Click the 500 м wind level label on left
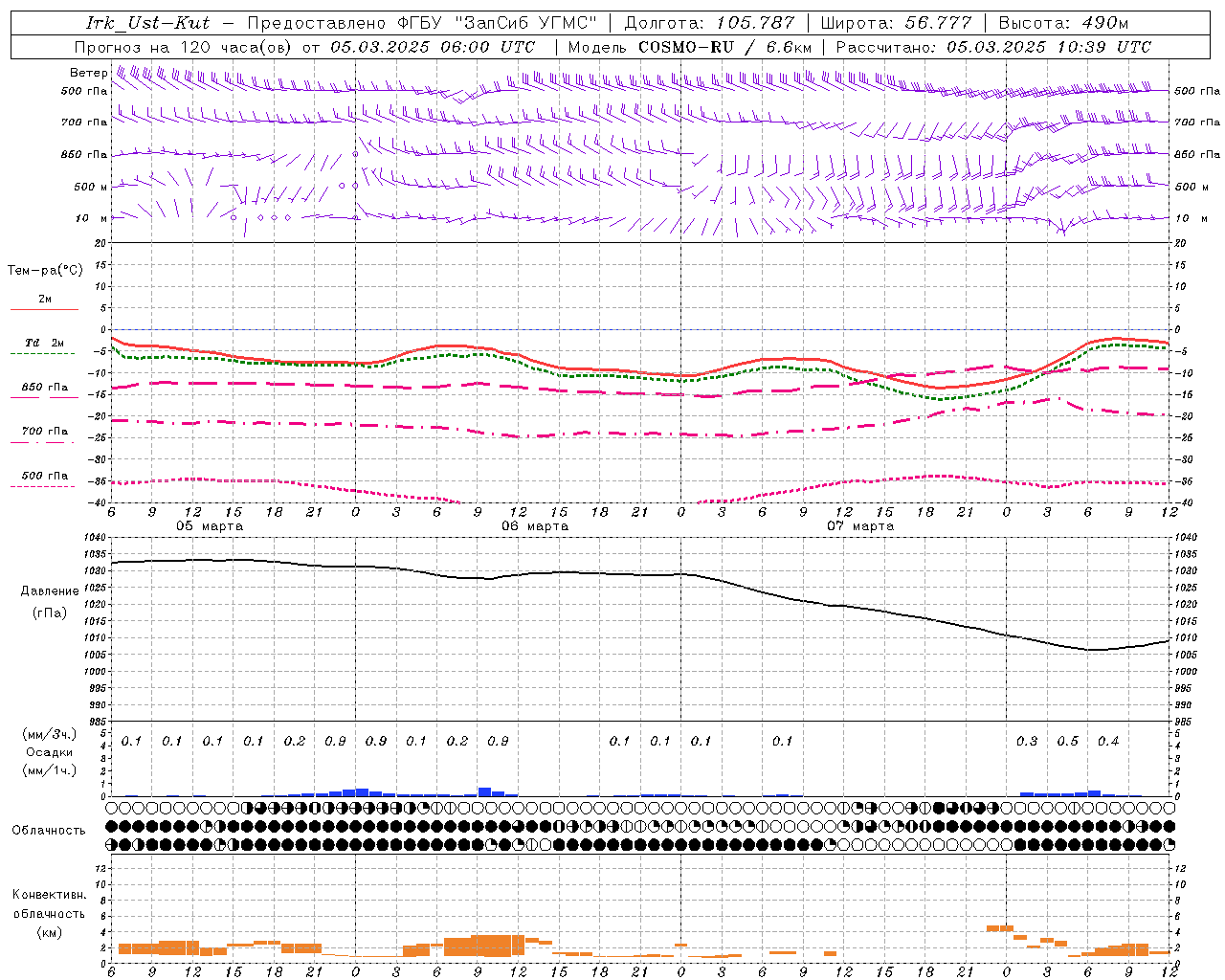Image resolution: width=1225 pixels, height=980 pixels. (x=91, y=187)
